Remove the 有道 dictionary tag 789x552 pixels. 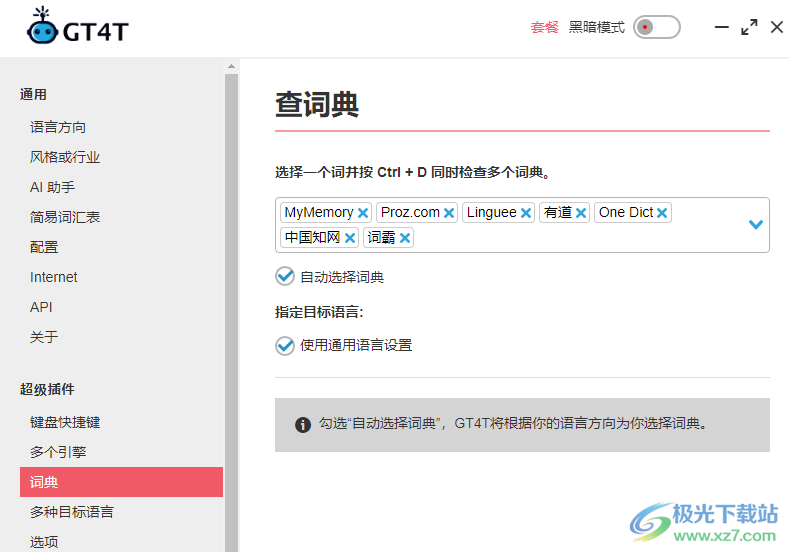click(581, 213)
